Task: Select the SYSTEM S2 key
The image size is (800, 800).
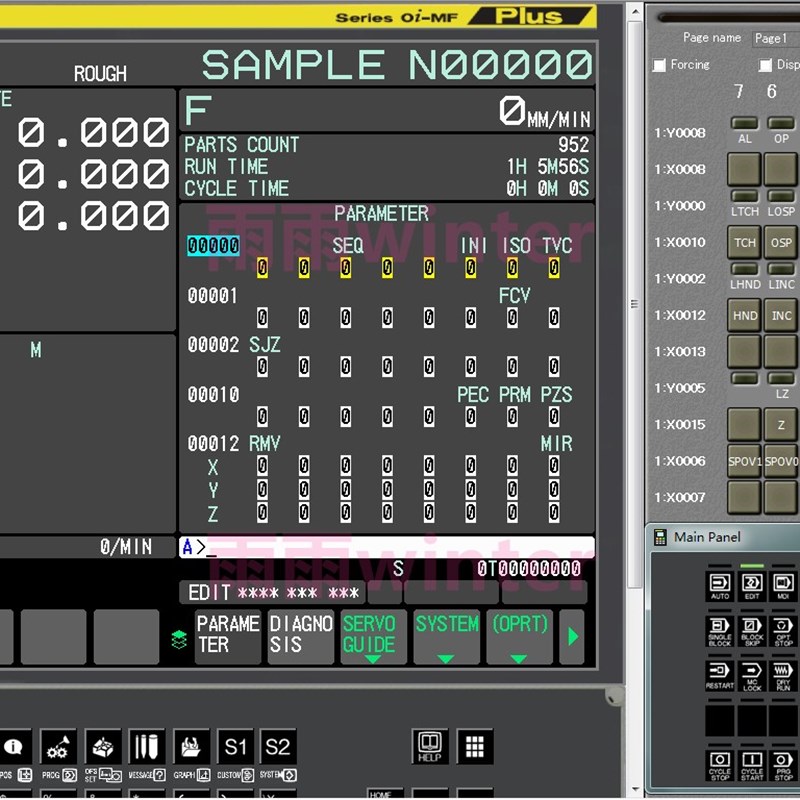Action: 278,746
